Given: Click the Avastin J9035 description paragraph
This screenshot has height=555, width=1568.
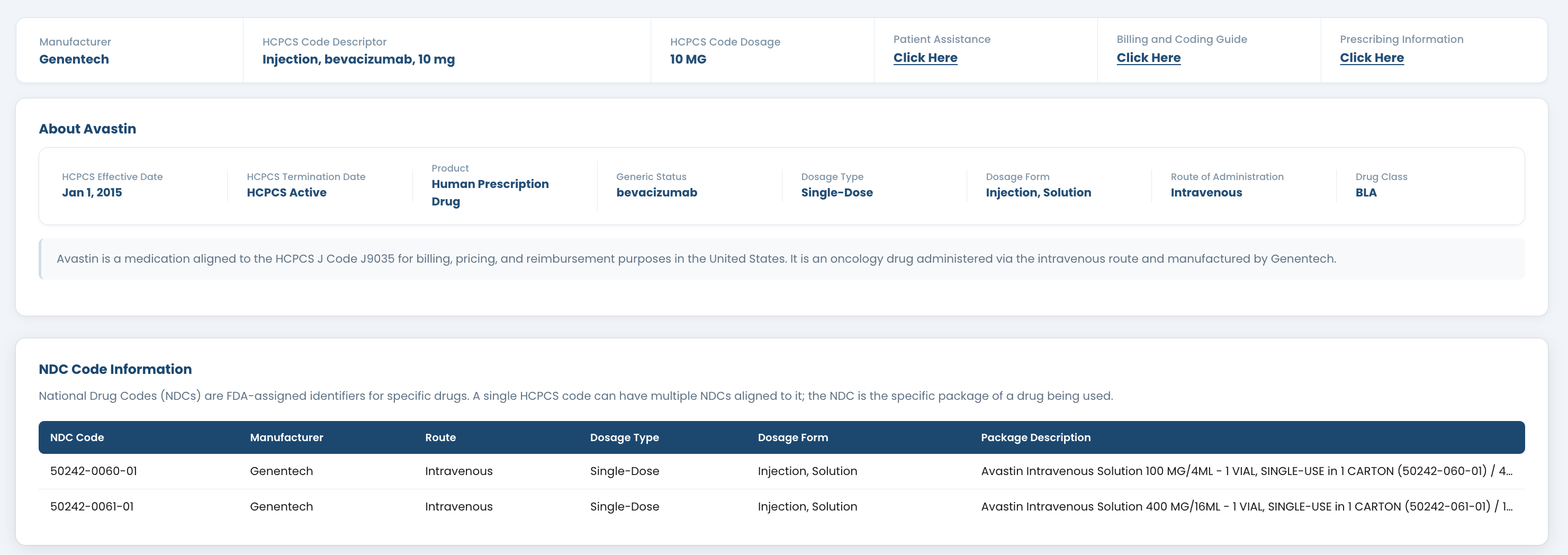Looking at the screenshot, I should coord(696,259).
